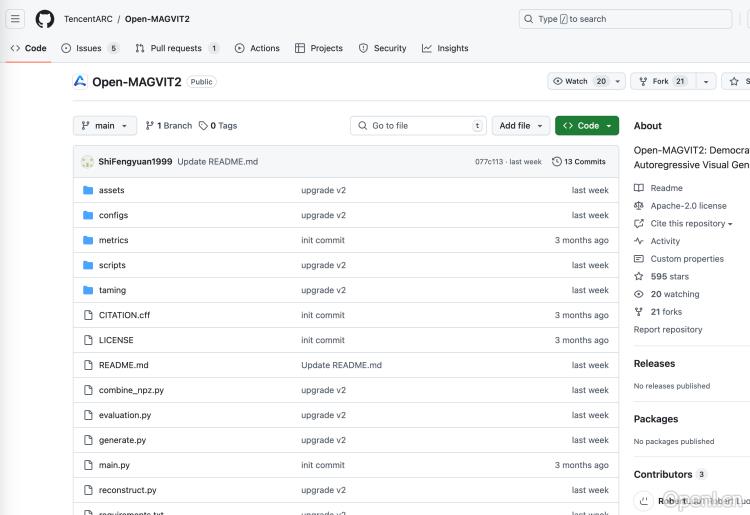Open the Insights tab
This screenshot has height=515, width=750.
(445, 48)
